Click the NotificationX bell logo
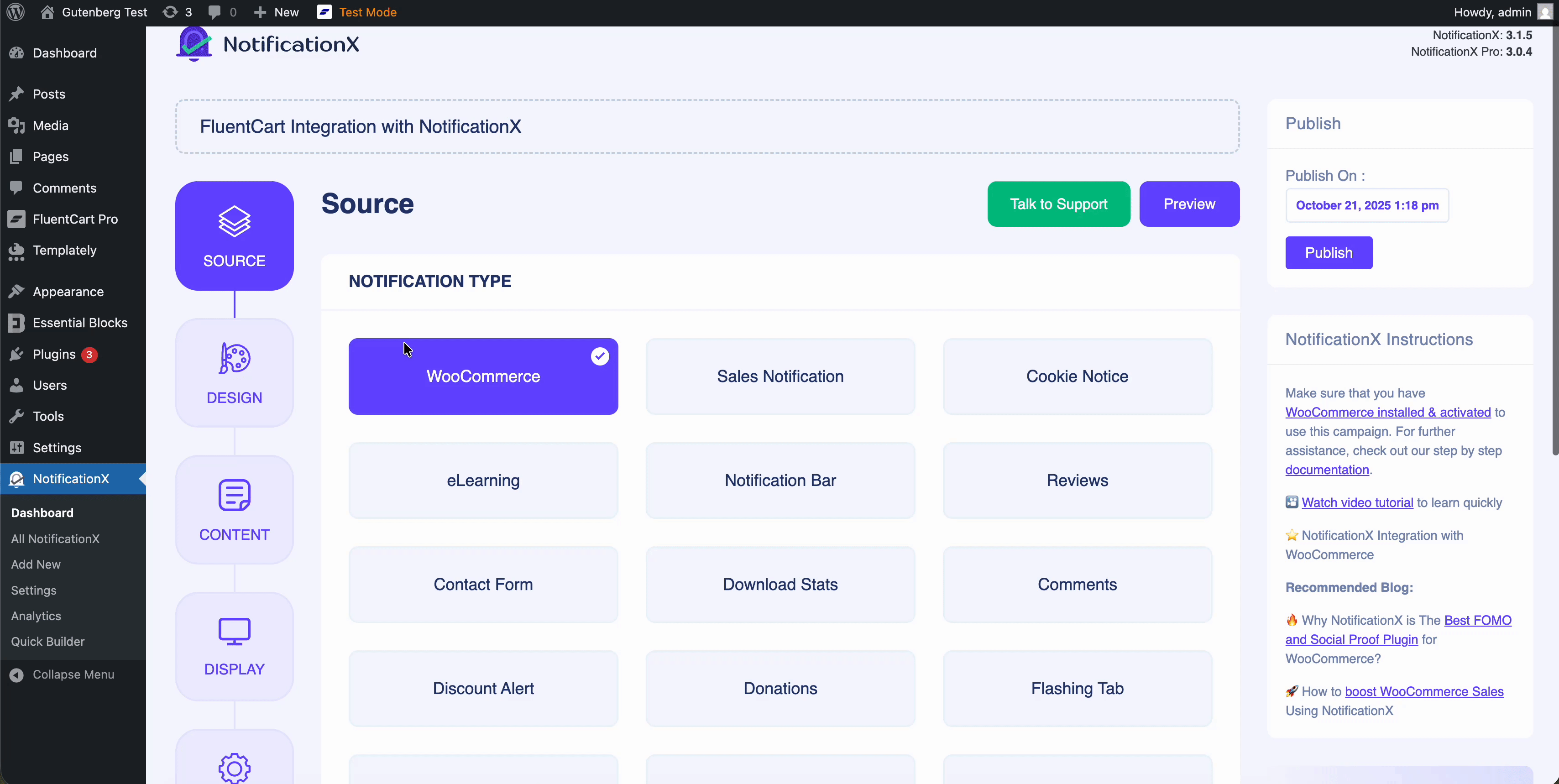1559x784 pixels. point(193,42)
